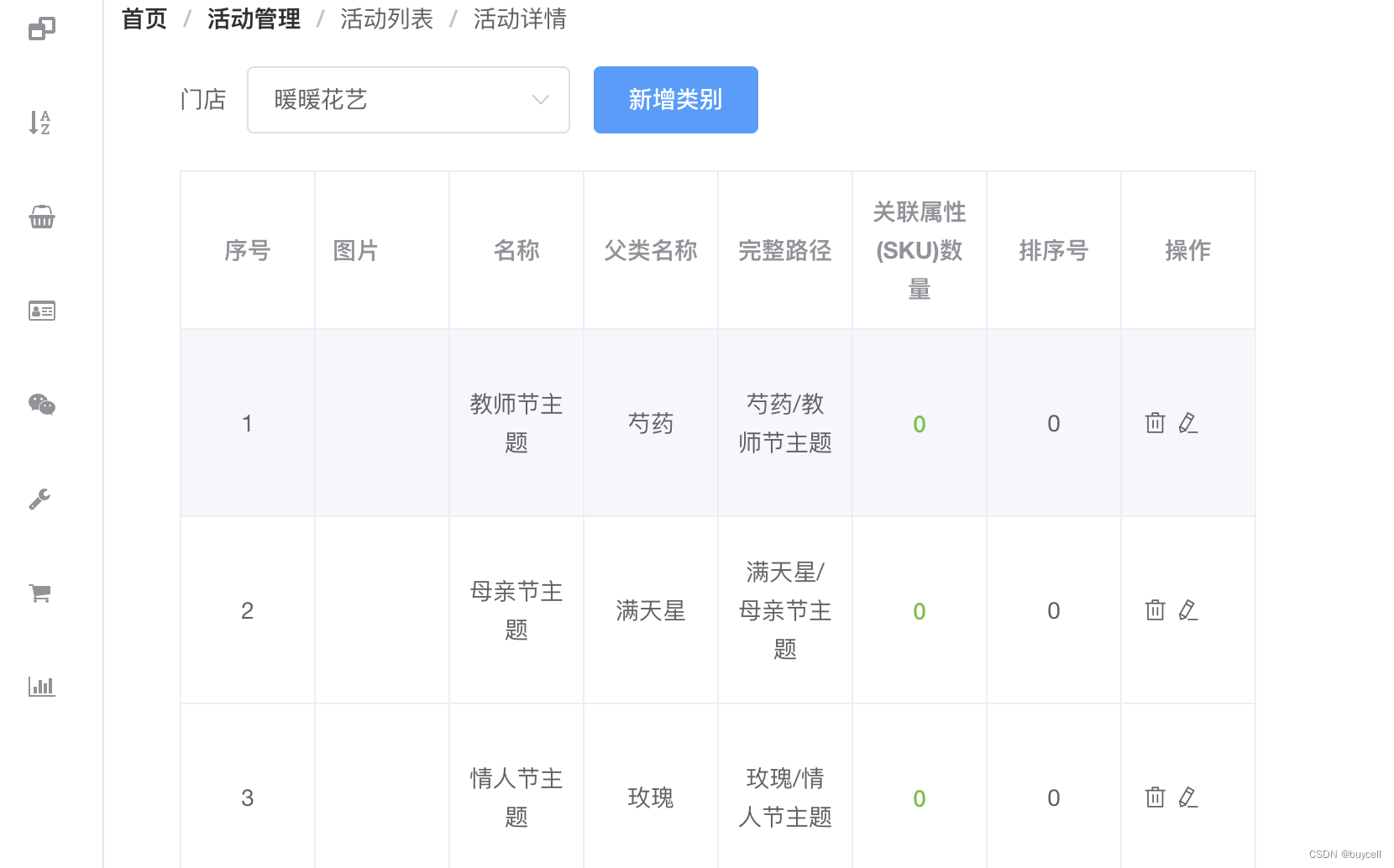The image size is (1394, 868).
Task: Click the 活动详情 breadcrumb
Action: coord(520,18)
